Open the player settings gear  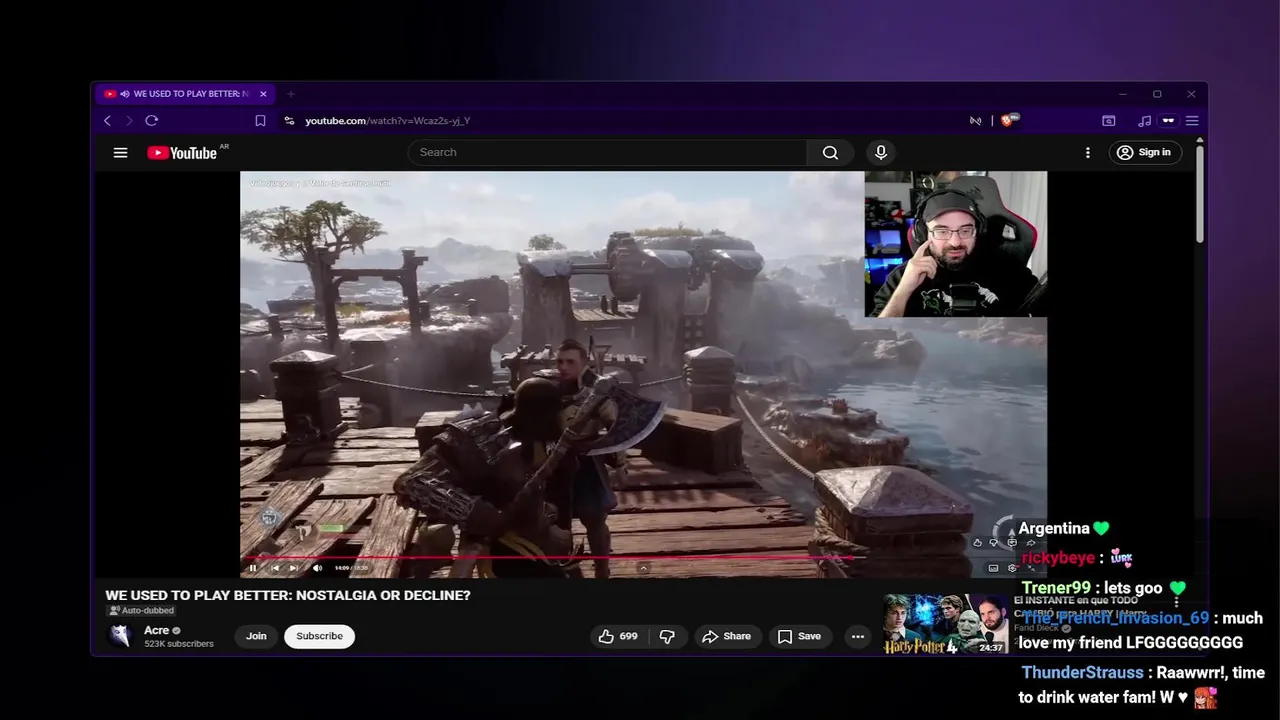(1012, 568)
